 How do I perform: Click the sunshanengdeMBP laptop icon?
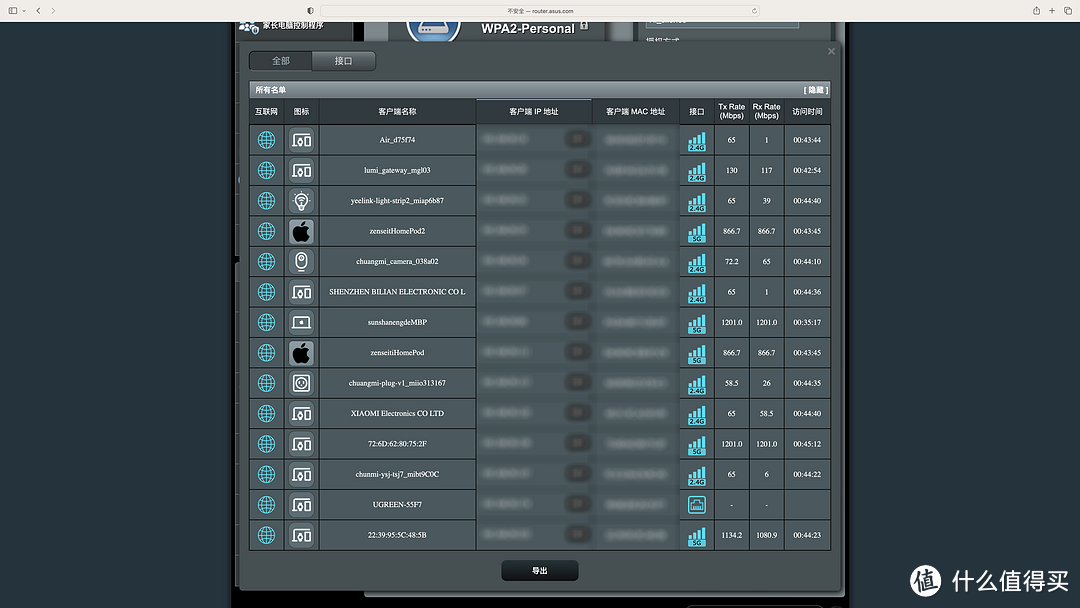pos(301,322)
